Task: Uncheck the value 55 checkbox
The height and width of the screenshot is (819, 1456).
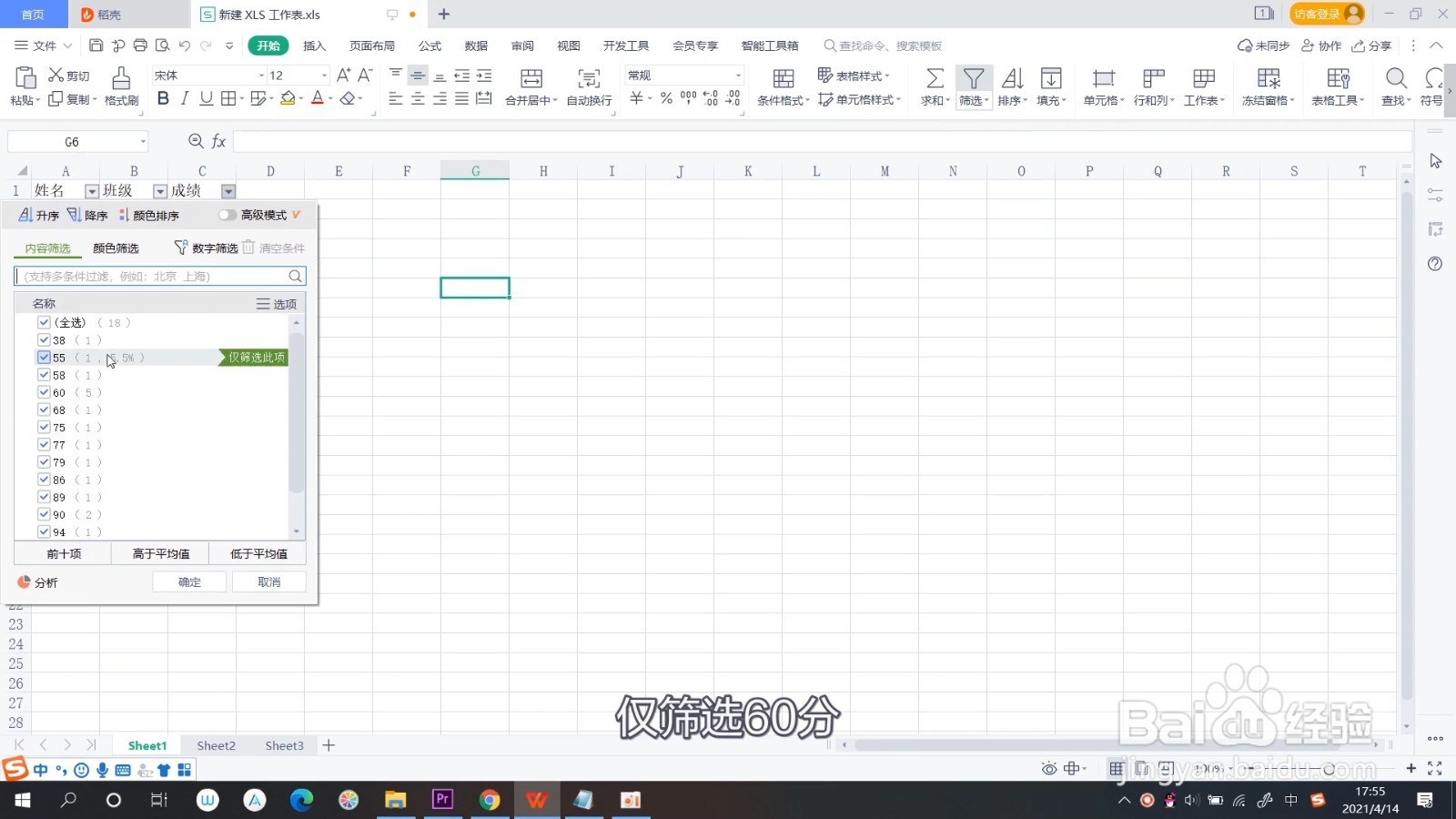Action: [44, 358]
